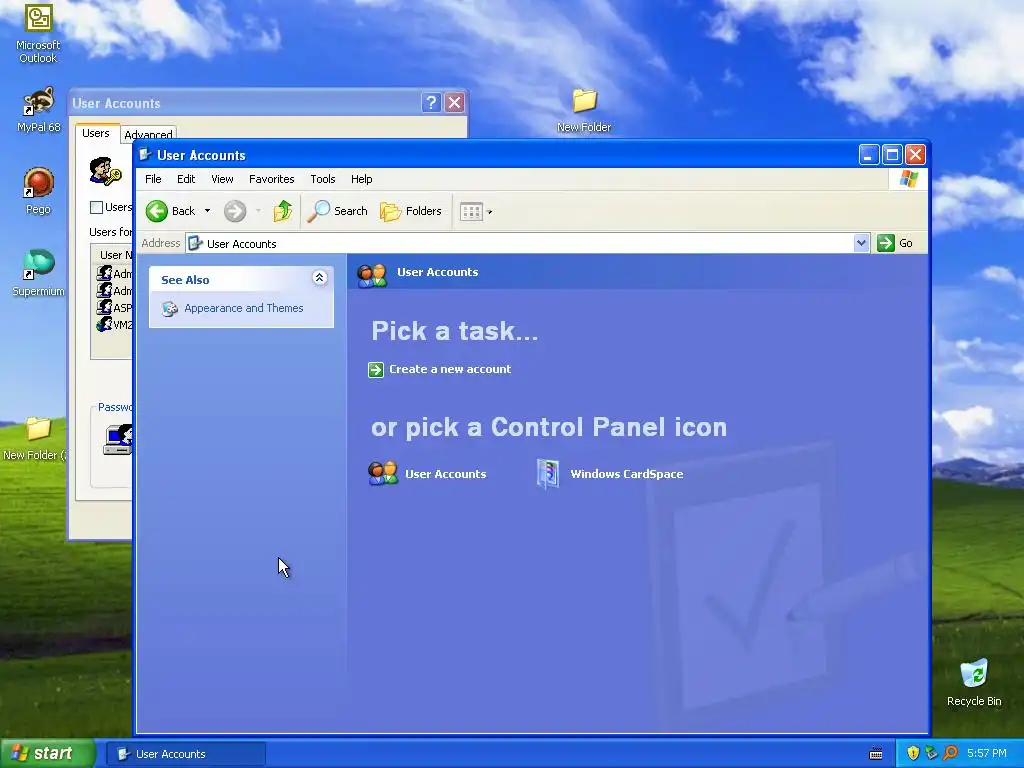Expand the Address bar dropdown
This screenshot has height=768, width=1024.
coord(861,243)
